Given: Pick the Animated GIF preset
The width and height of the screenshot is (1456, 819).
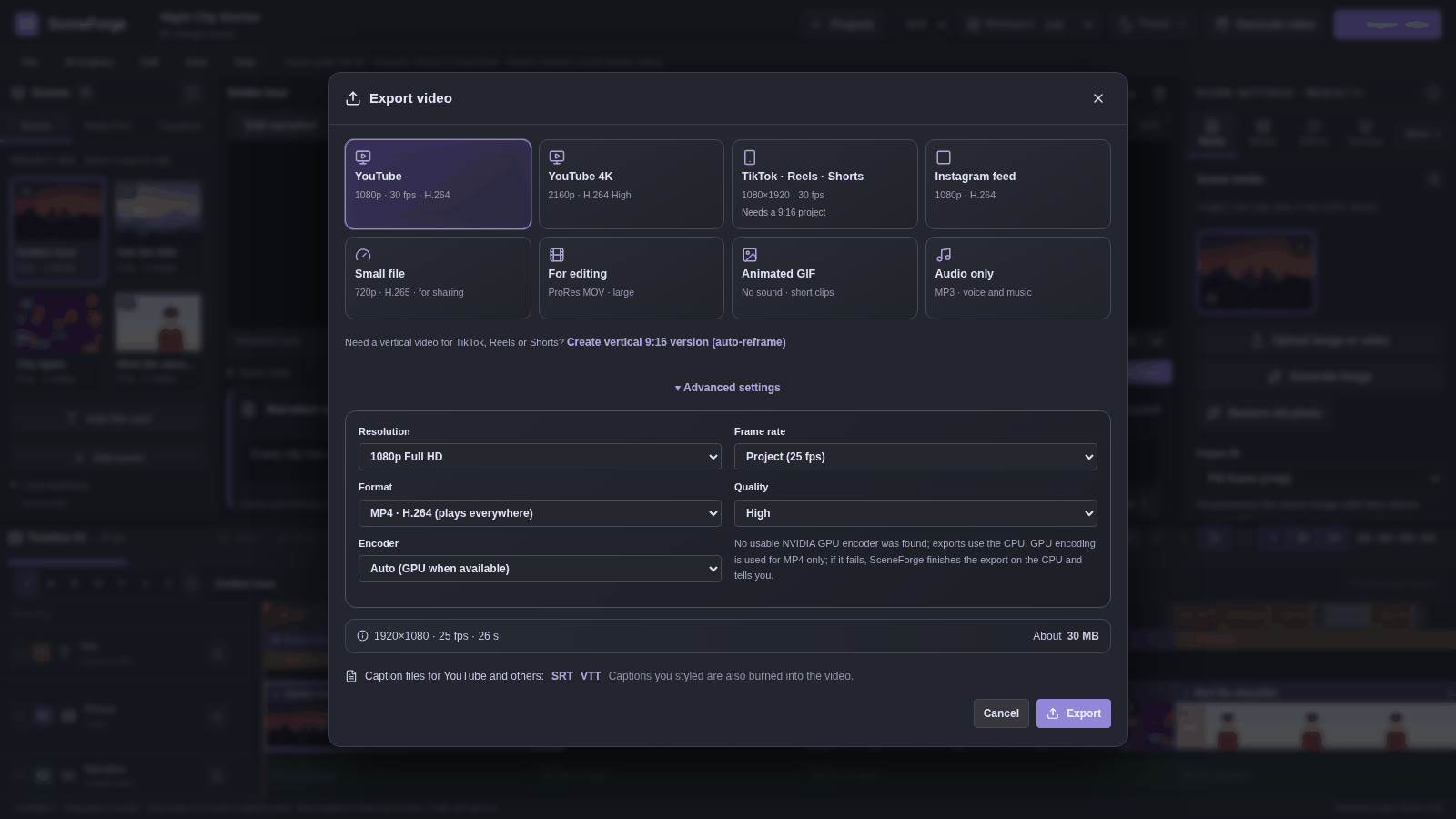Looking at the screenshot, I should [x=824, y=278].
